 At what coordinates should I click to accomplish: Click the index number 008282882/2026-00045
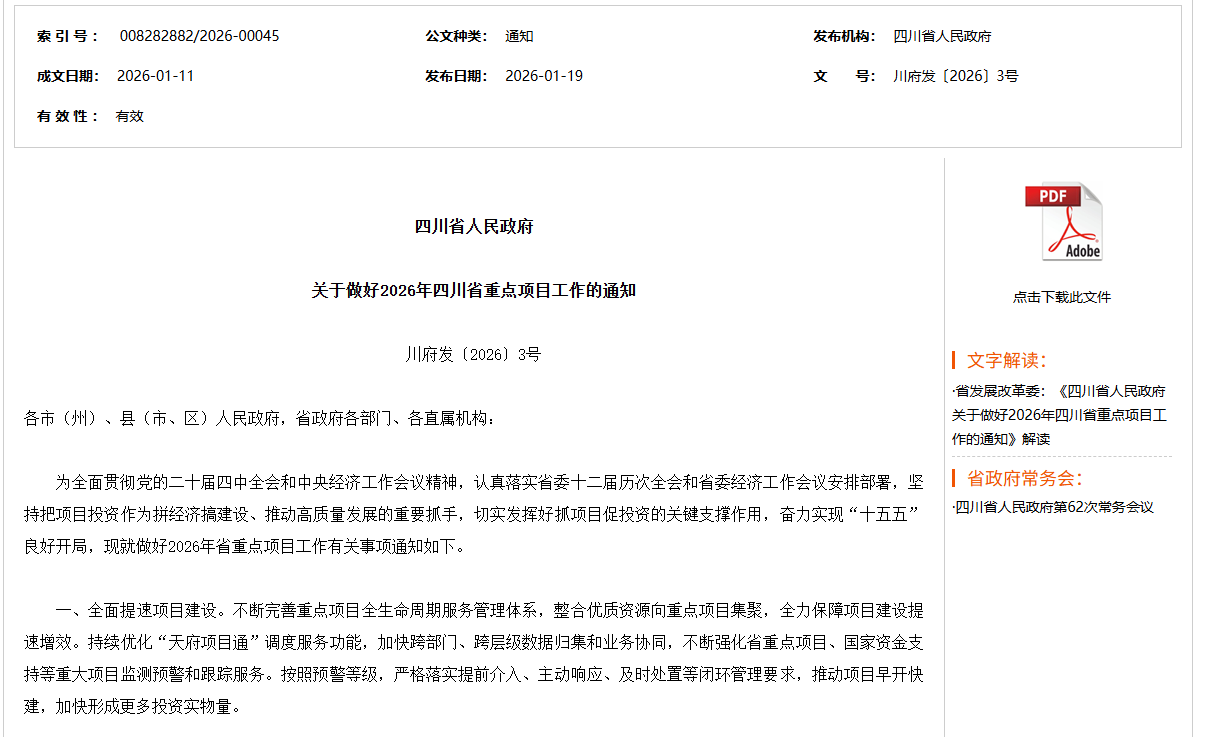point(199,36)
